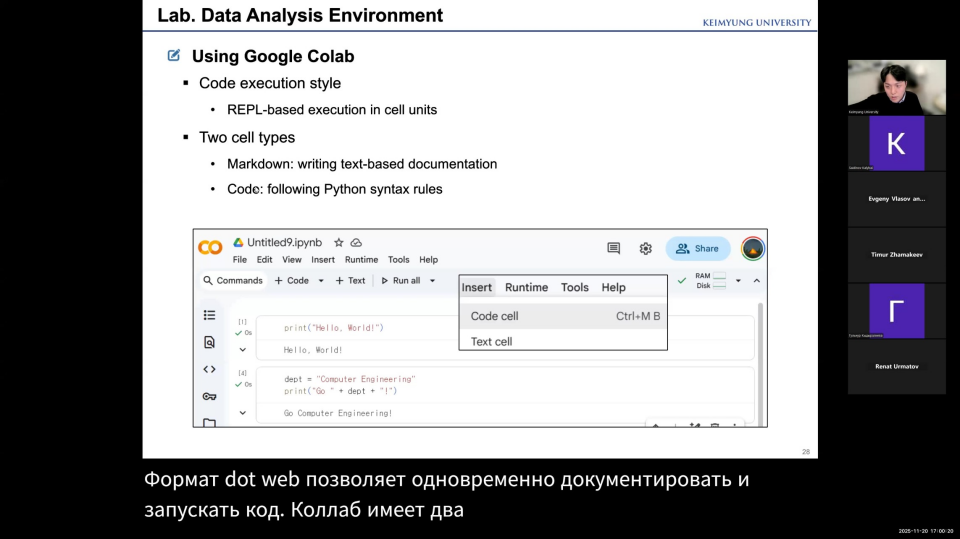This screenshot has width=960, height=539.
Task: Choose Text cell from Insert menu
Action: (491, 342)
